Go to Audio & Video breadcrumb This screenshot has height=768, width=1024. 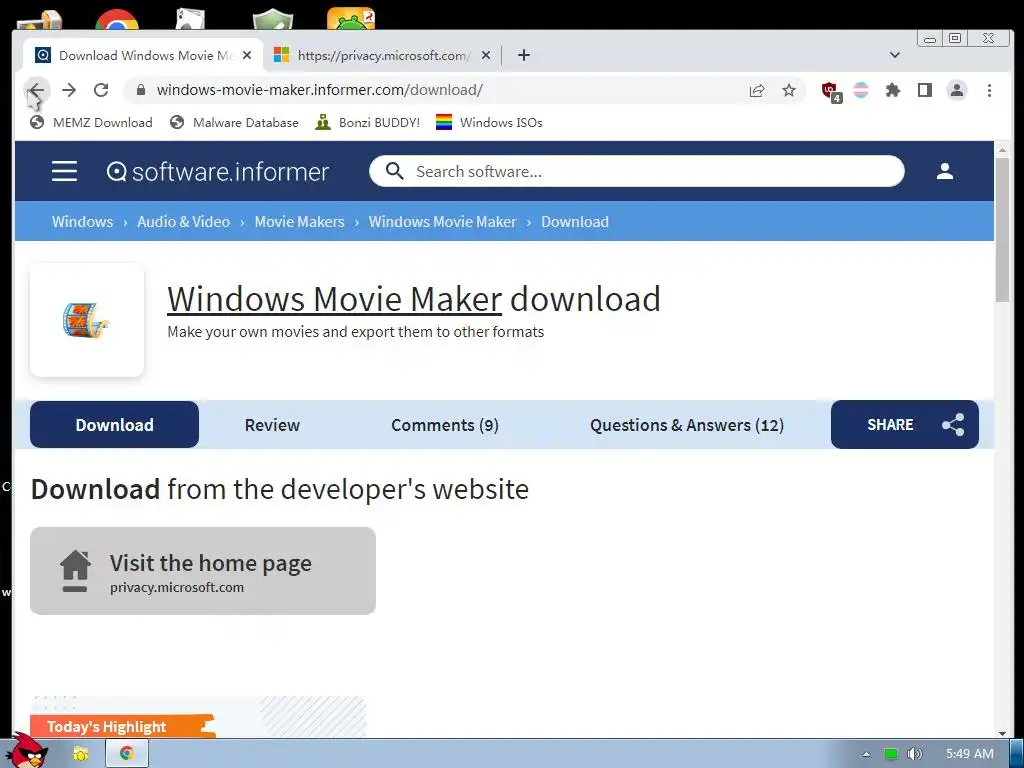pyautogui.click(x=184, y=221)
